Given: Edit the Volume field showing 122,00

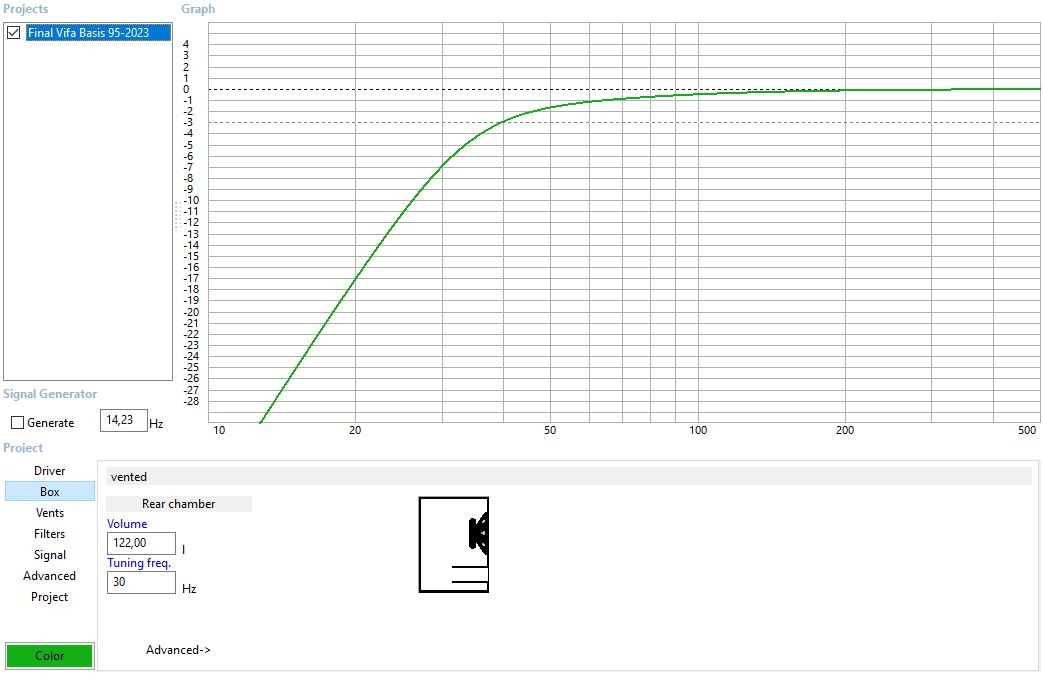Looking at the screenshot, I should coord(142,543).
